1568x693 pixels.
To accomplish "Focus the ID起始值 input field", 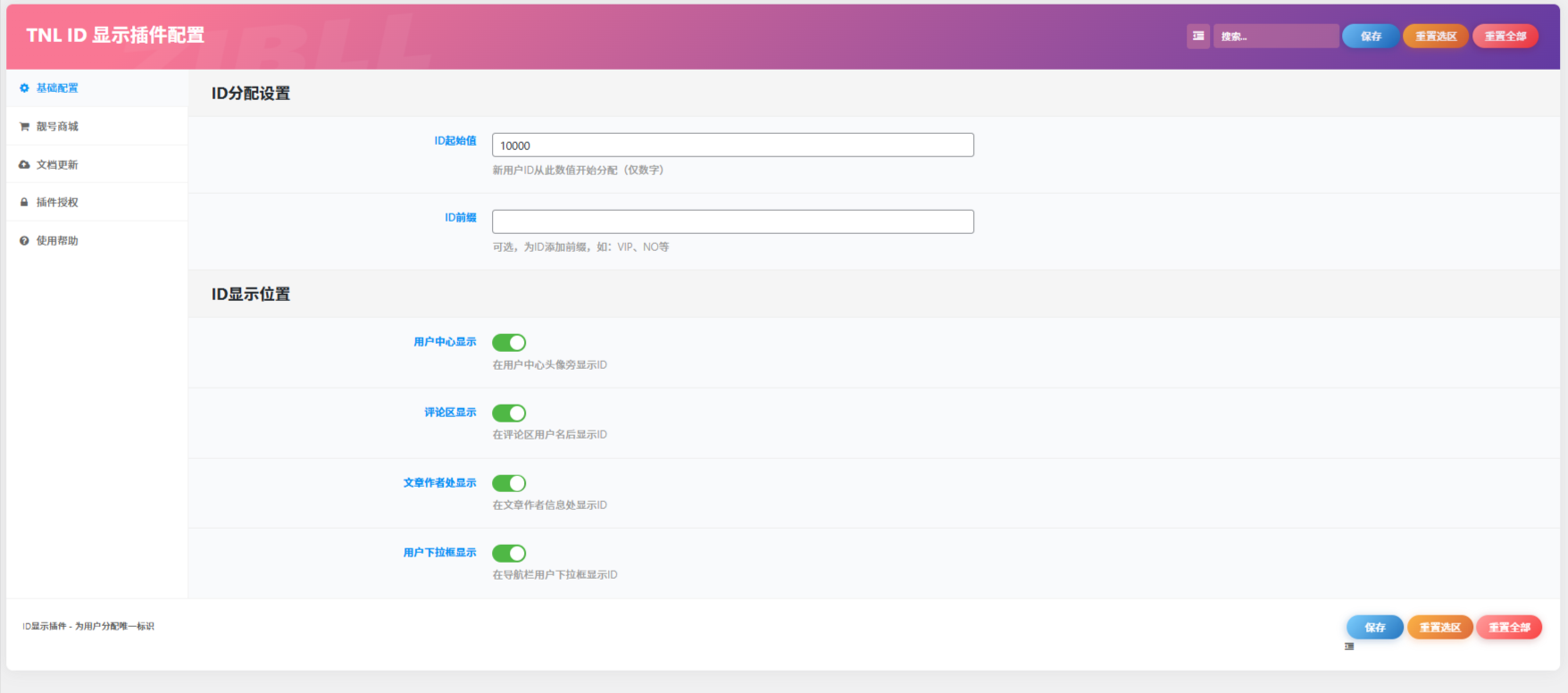I will 732,146.
